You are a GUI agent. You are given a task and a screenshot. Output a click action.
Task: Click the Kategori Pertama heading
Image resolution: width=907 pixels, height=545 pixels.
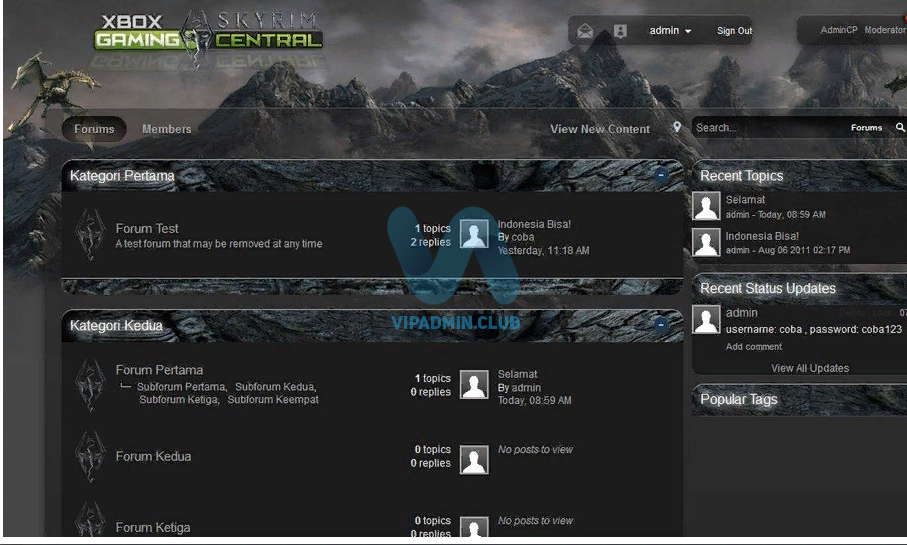(122, 175)
